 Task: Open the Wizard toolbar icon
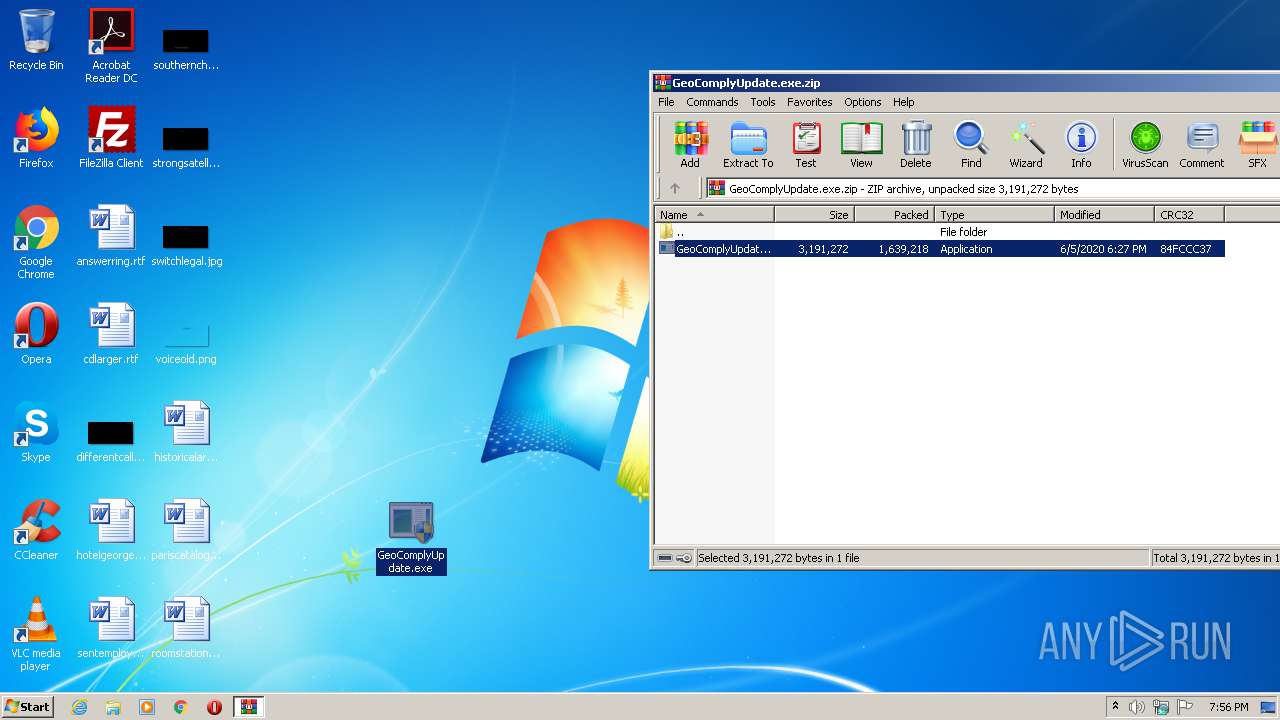1026,145
